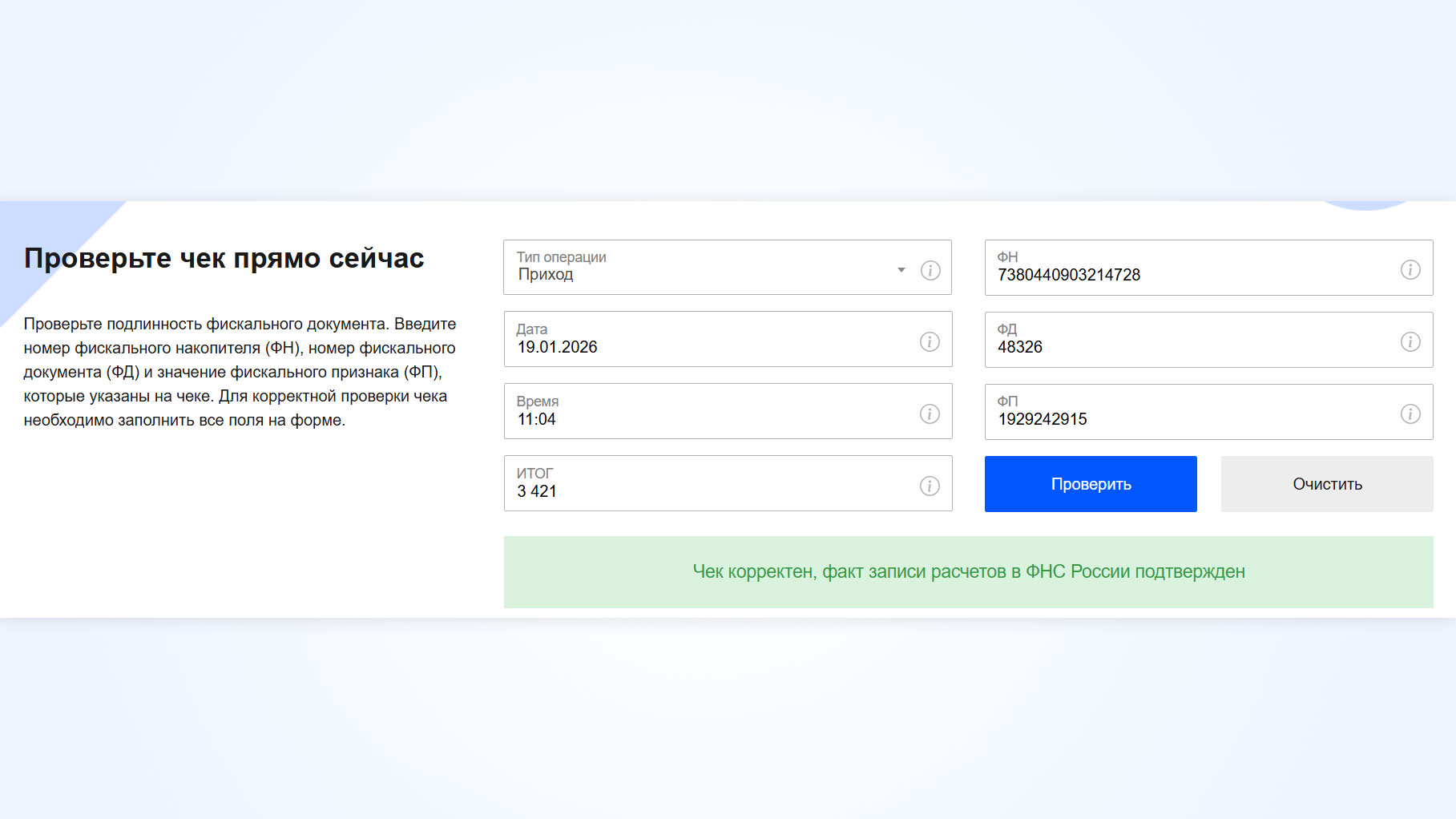Click the info icon in the ИТОГ field

(930, 486)
